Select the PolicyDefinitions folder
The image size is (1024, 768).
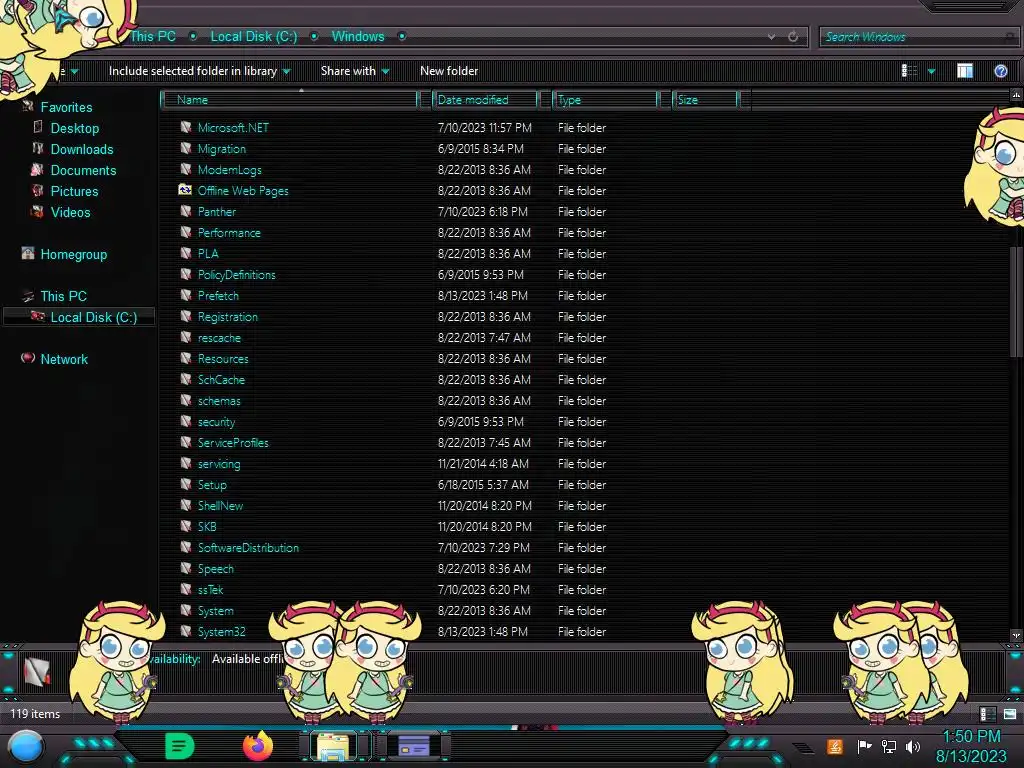[x=236, y=274]
